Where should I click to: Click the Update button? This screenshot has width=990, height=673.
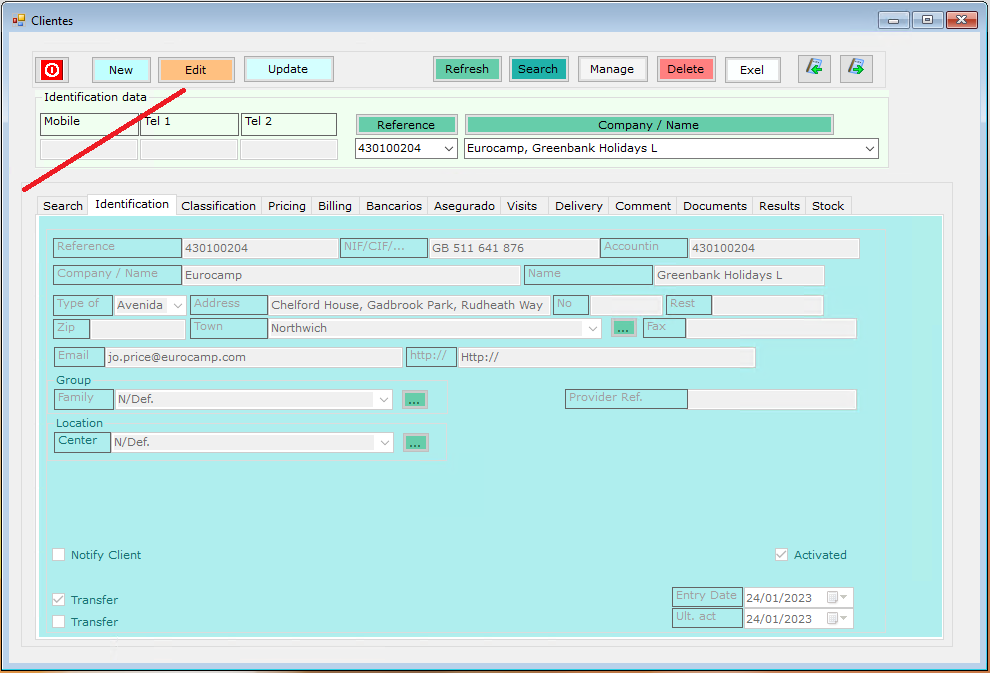click(288, 69)
